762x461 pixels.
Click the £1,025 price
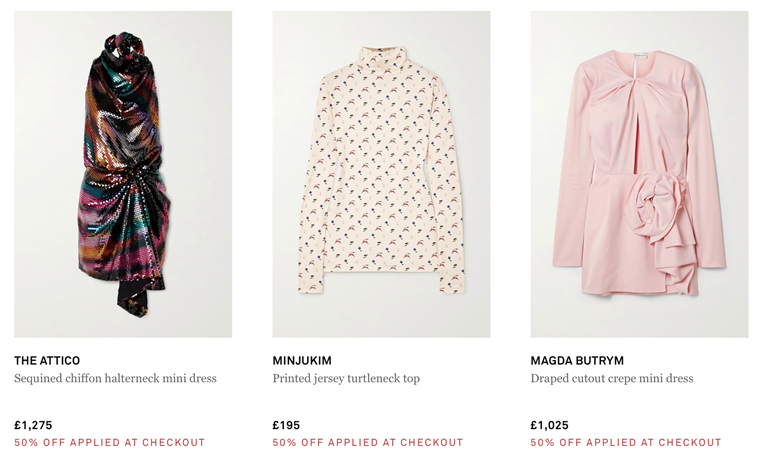(549, 425)
